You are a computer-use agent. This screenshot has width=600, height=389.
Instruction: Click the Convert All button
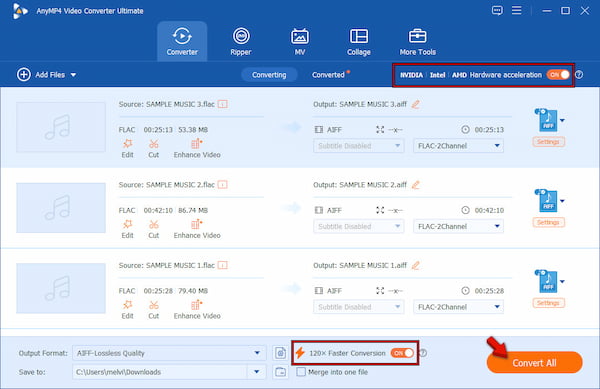[535, 363]
